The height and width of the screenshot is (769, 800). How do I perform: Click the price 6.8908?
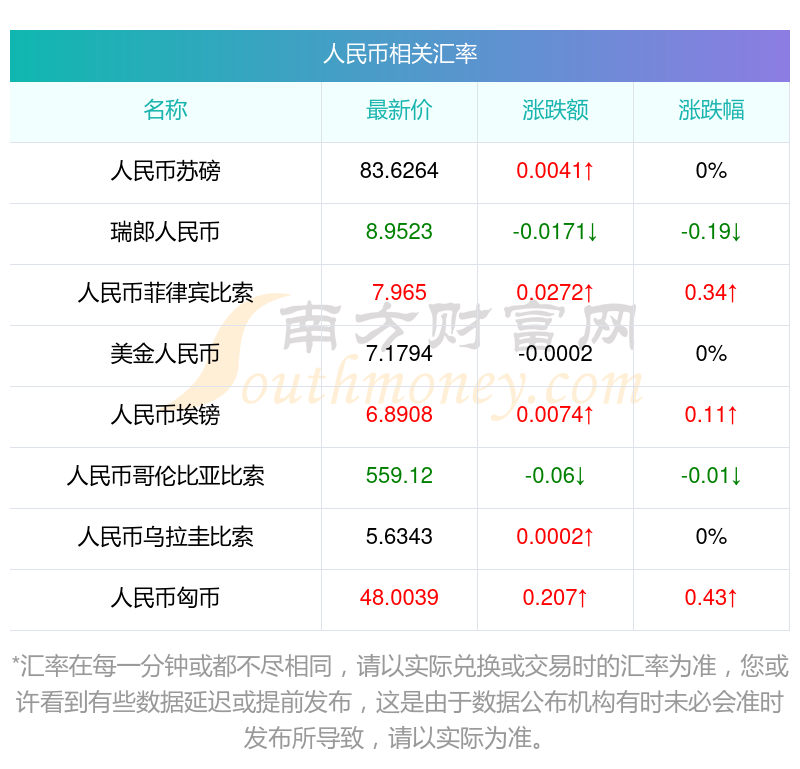coord(399,415)
